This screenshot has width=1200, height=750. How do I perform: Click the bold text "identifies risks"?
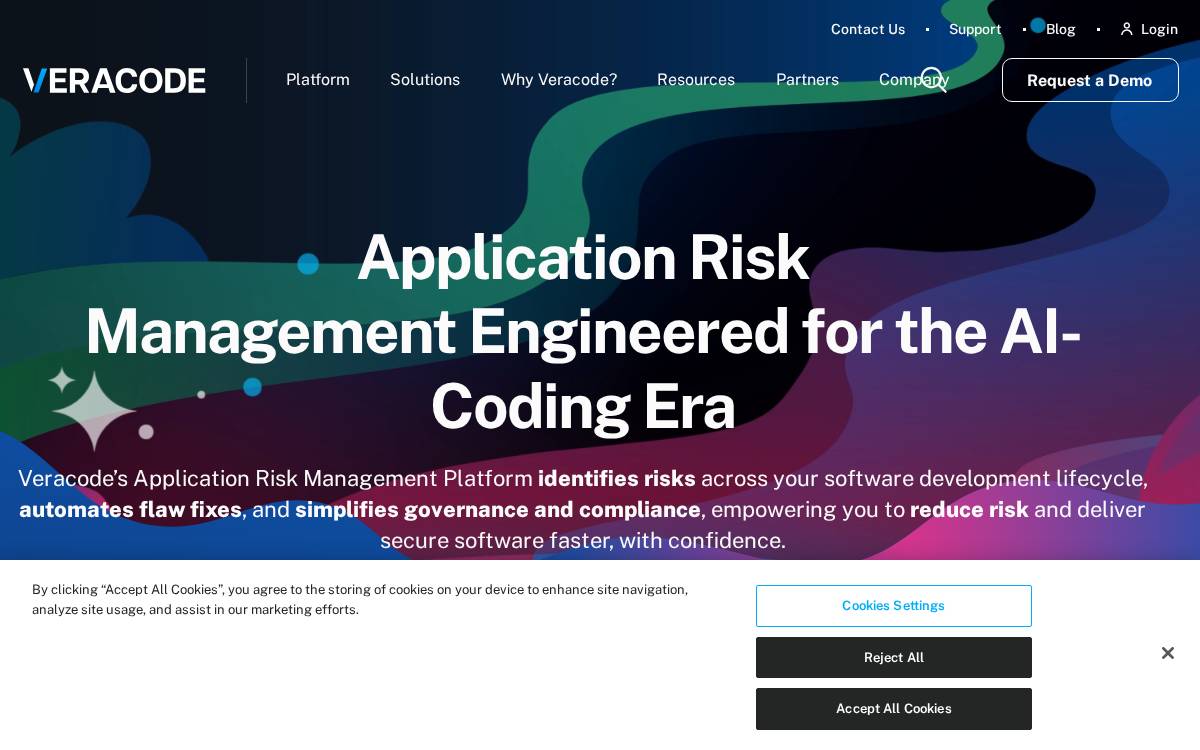click(617, 478)
